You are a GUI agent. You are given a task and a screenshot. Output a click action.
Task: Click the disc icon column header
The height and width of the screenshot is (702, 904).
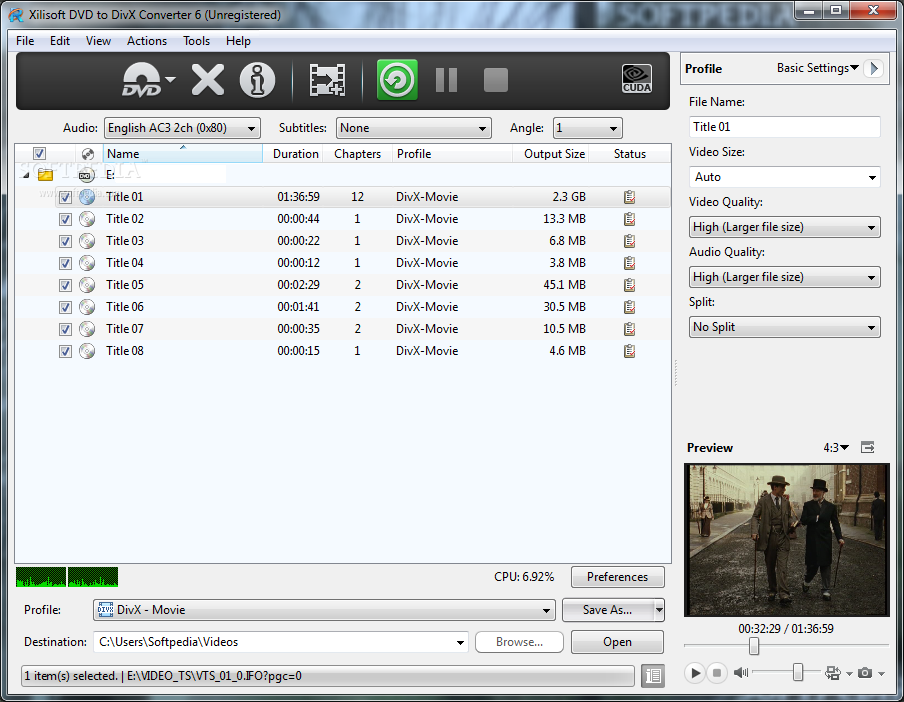[88, 154]
